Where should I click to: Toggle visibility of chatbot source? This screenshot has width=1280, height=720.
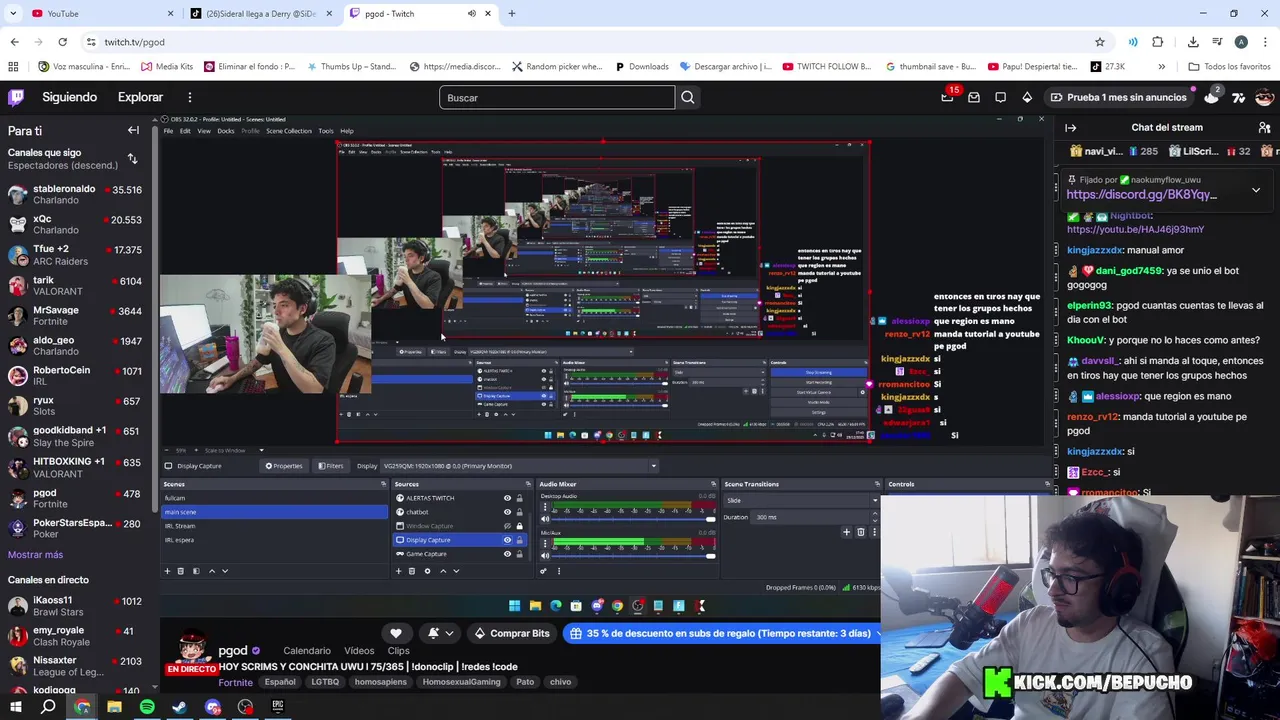click(507, 512)
